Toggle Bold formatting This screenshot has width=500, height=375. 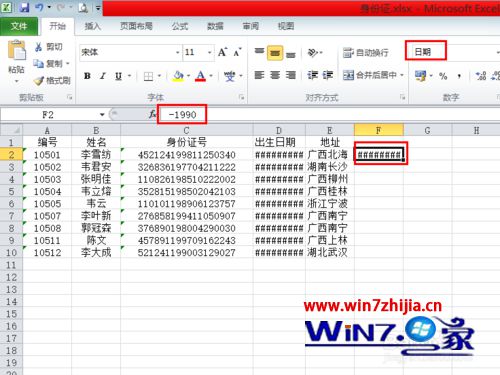tap(87, 76)
